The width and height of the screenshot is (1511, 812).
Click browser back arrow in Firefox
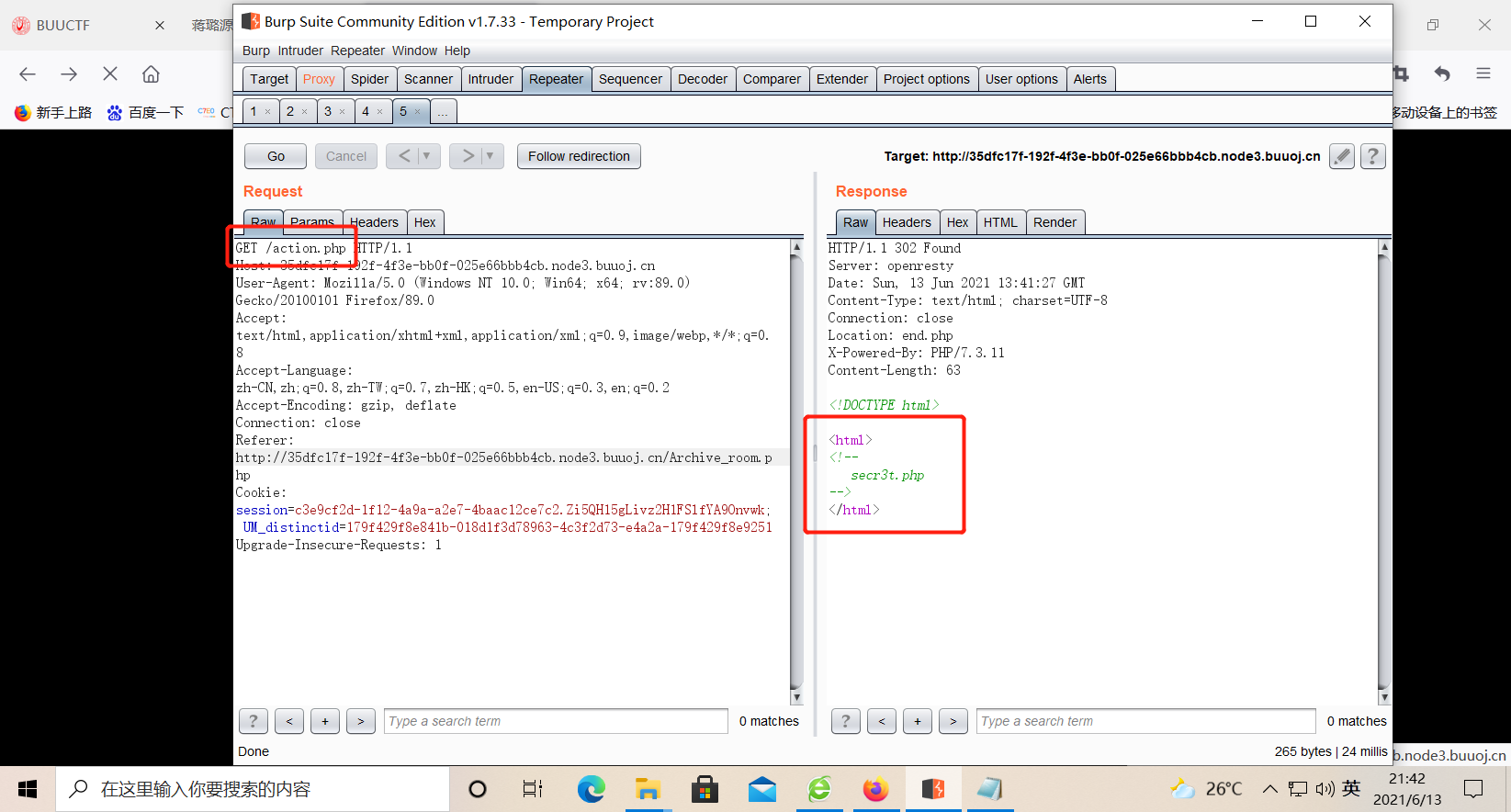pos(28,73)
